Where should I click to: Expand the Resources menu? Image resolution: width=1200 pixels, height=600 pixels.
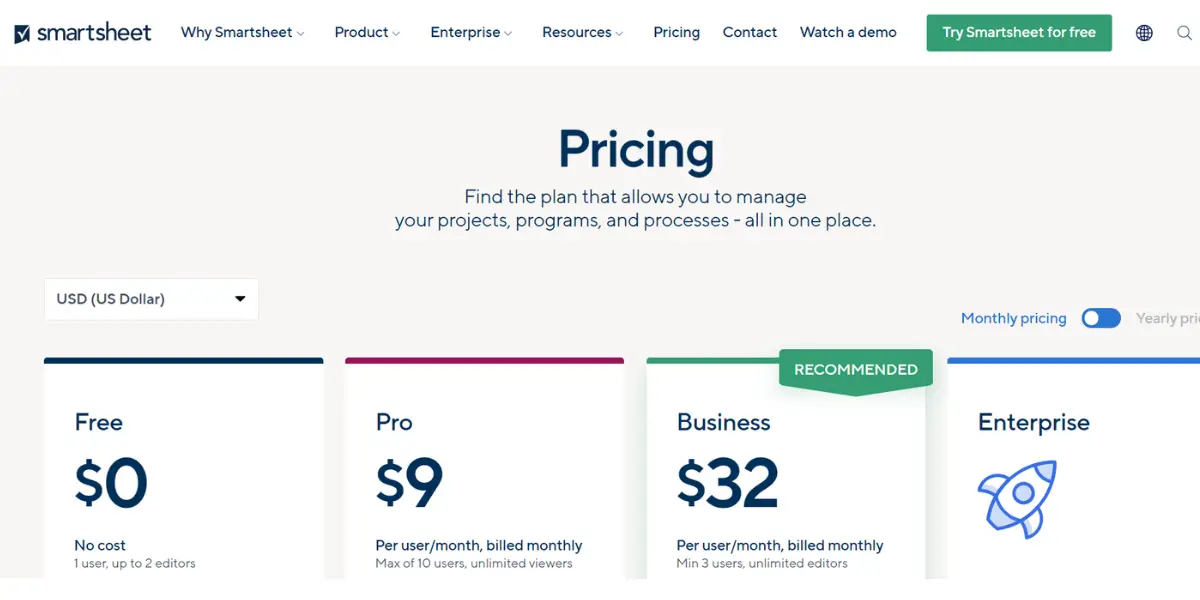click(x=582, y=32)
